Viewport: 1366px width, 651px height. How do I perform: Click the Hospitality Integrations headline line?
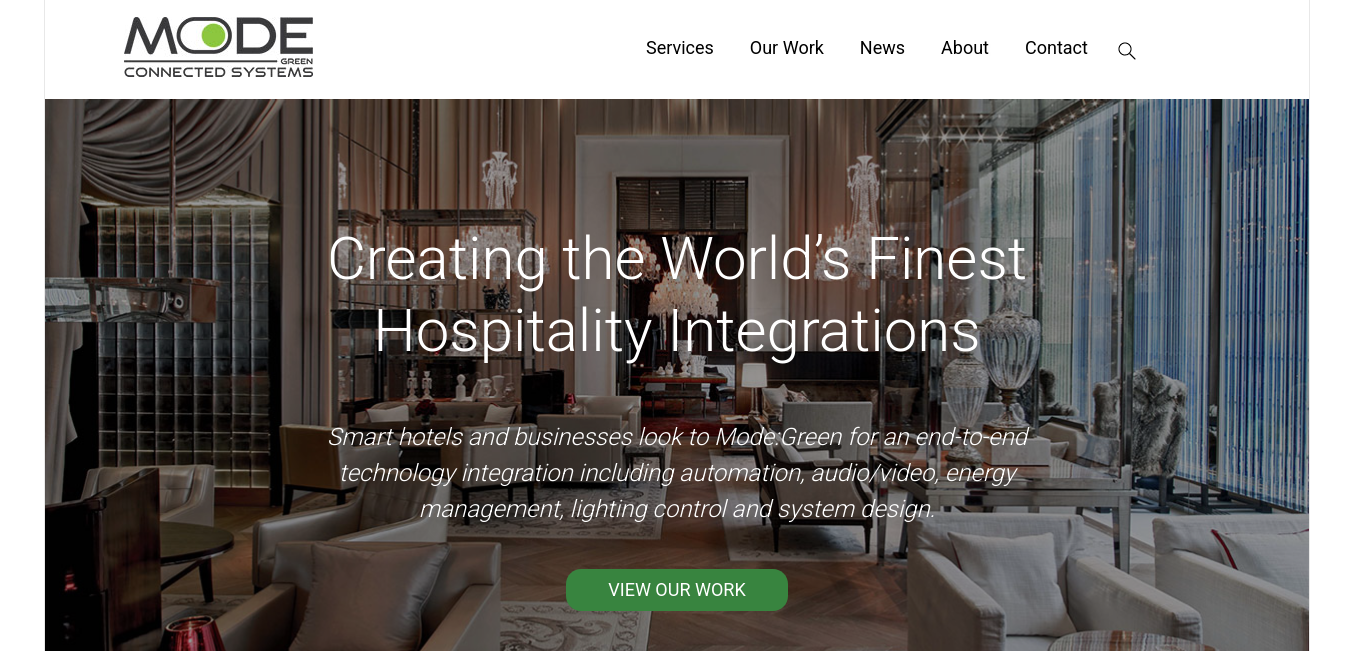[677, 331]
